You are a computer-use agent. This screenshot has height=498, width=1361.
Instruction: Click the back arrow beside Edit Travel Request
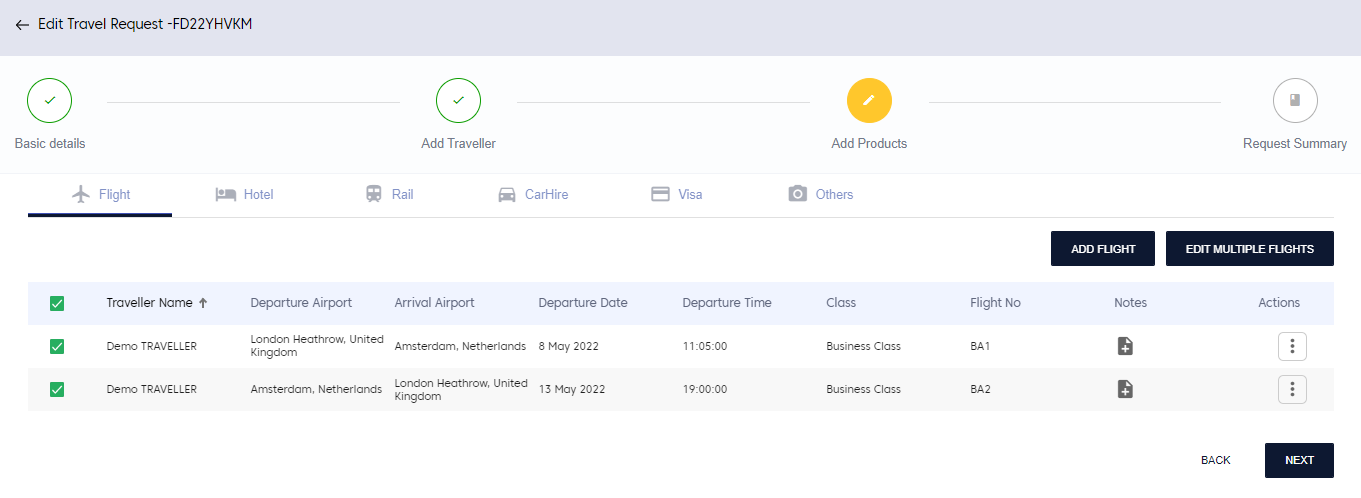click(22, 25)
